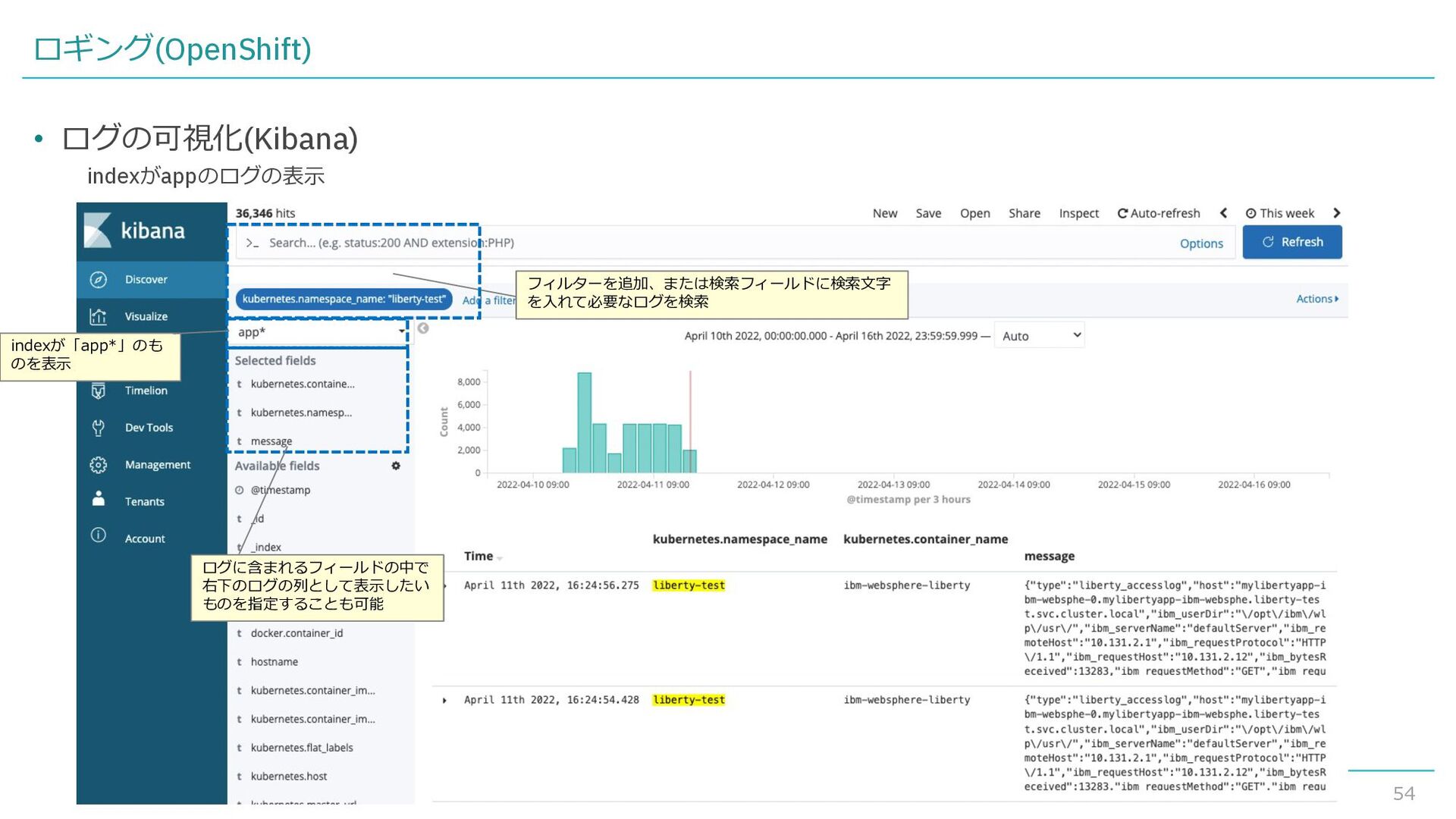Click New in top menu
The height and width of the screenshot is (819, 1456).
point(885,213)
